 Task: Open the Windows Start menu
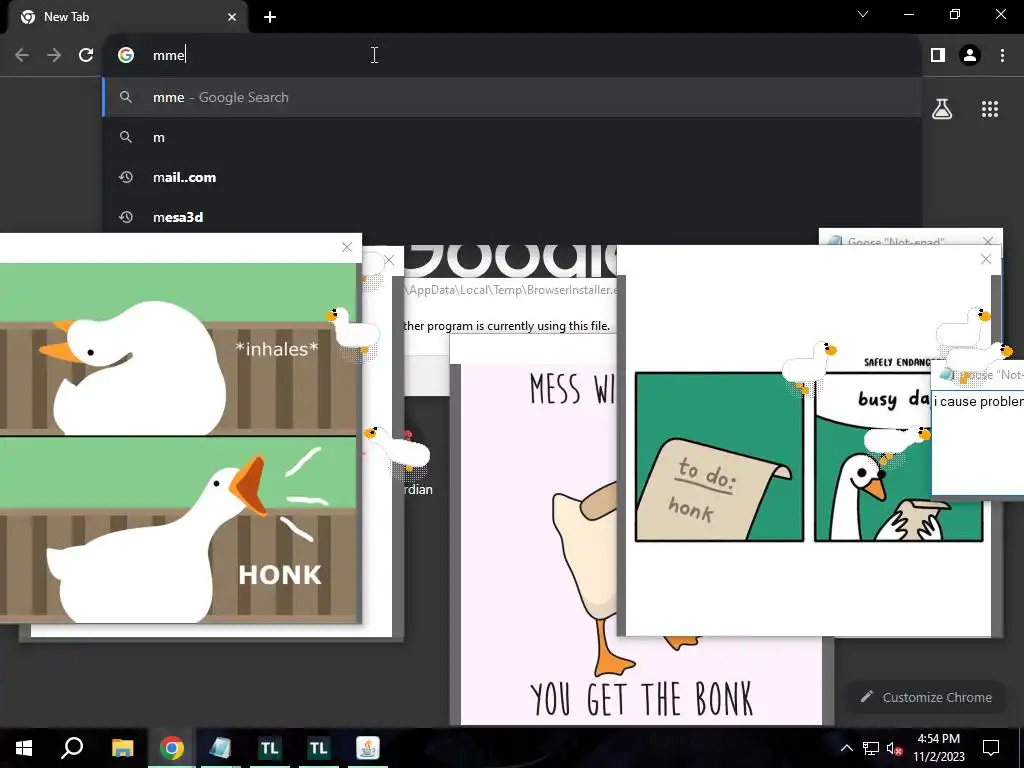click(24, 748)
